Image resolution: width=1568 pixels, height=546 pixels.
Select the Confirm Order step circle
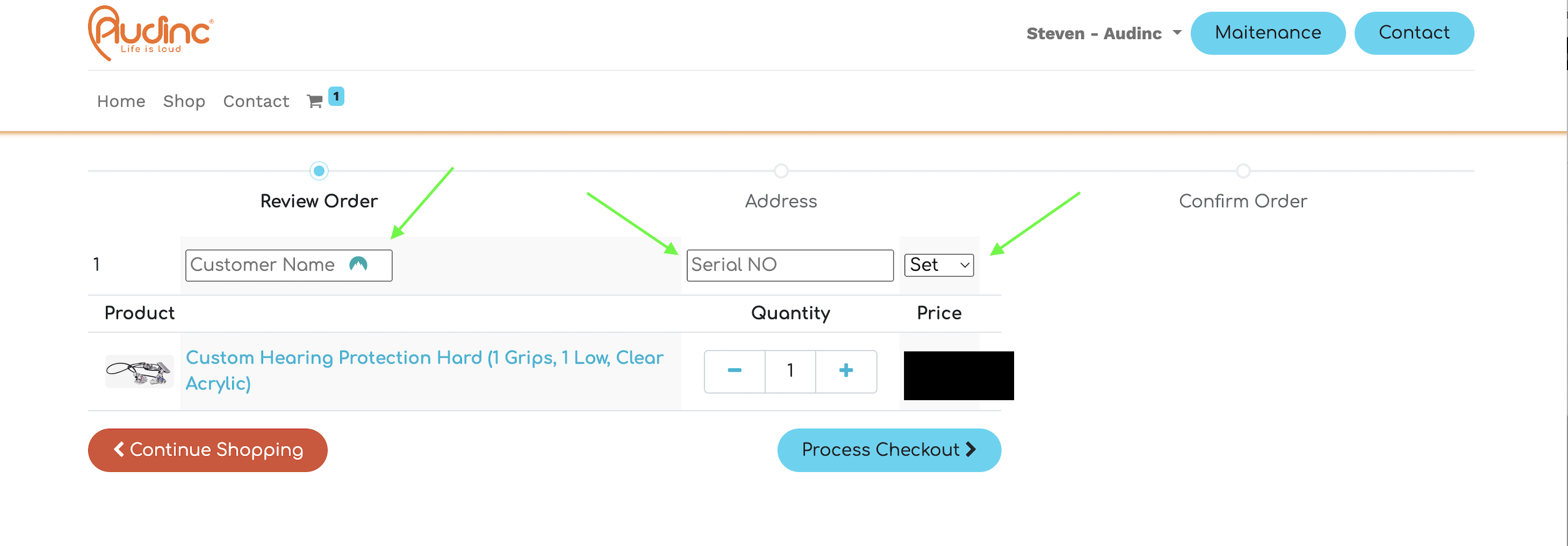tap(1243, 170)
